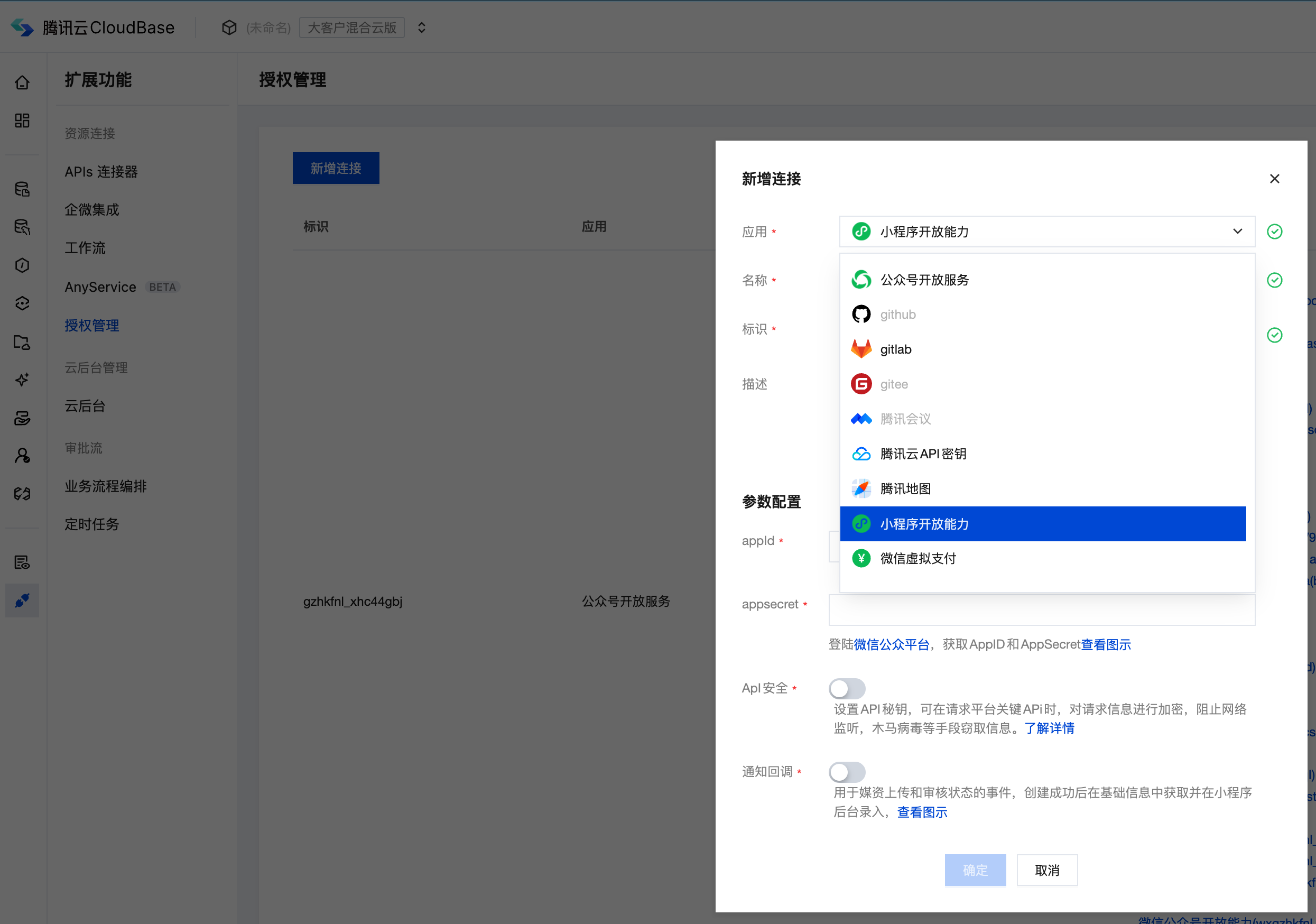Enable the 通知回调 switch
This screenshot has height=924, width=1316.
click(846, 772)
